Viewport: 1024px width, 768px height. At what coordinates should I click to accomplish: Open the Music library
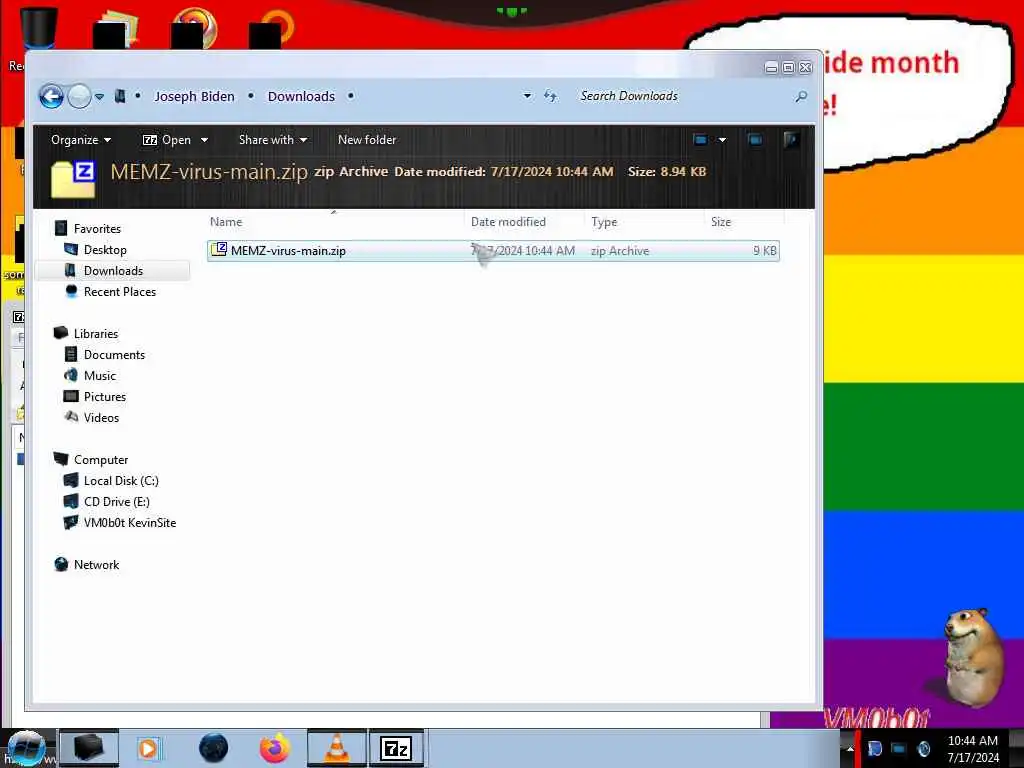click(x=99, y=376)
